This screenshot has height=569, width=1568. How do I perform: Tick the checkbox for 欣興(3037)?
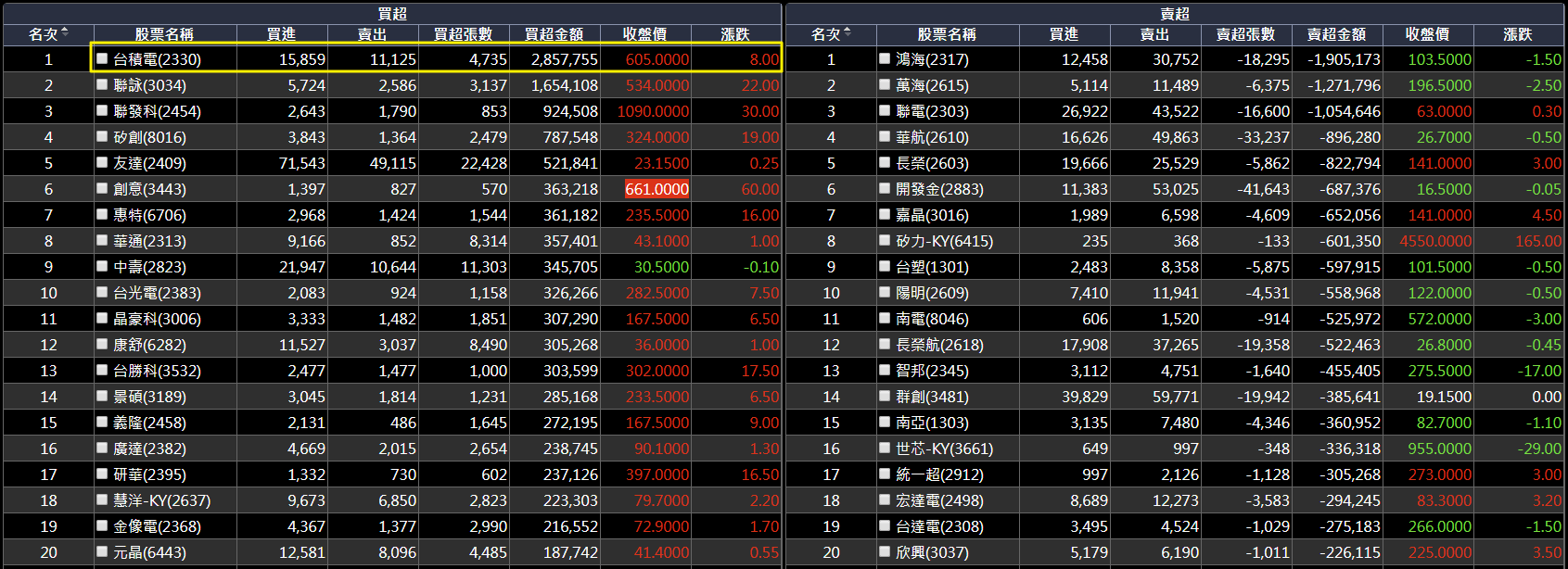tap(885, 551)
